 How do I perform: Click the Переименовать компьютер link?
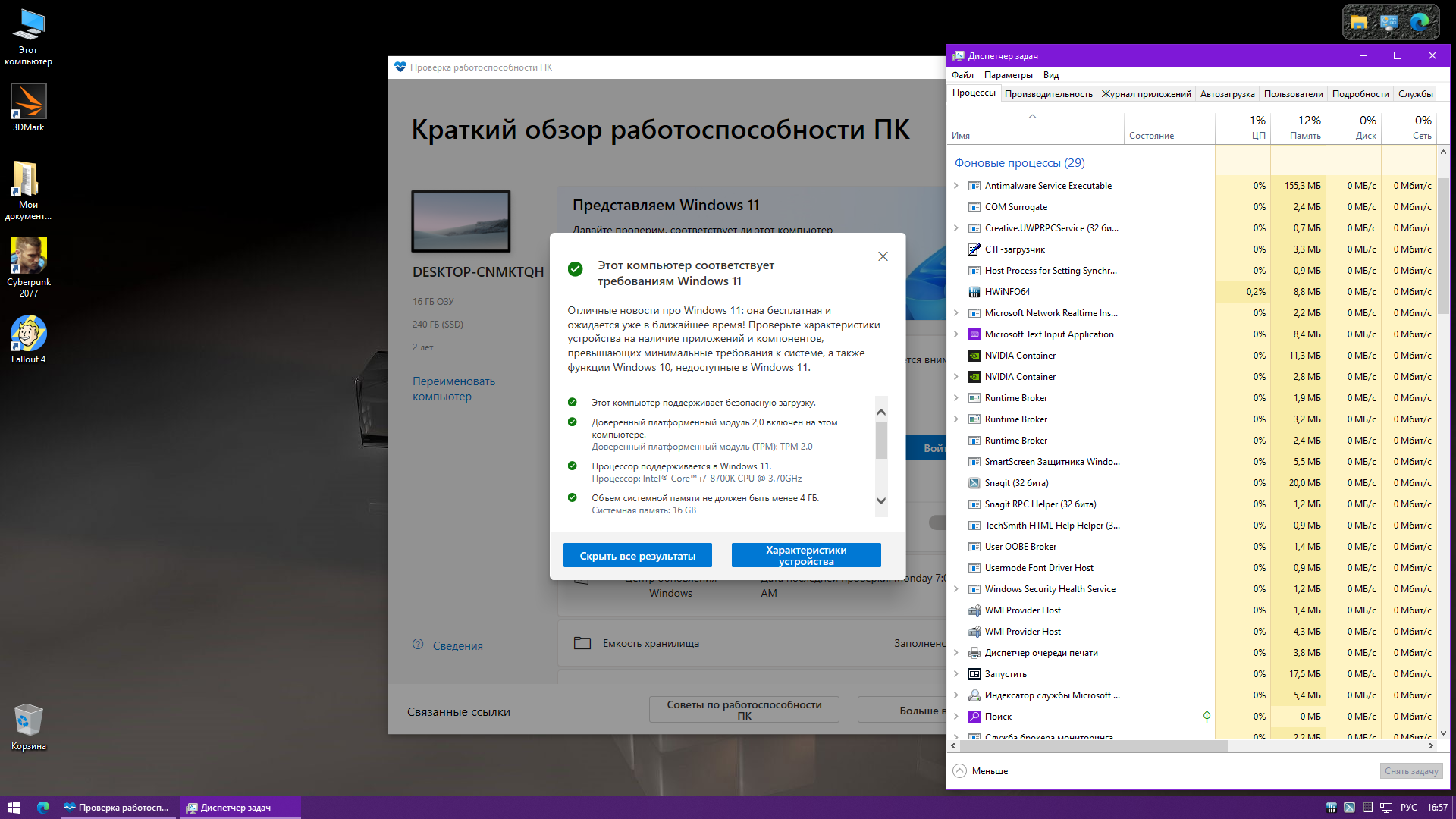point(453,389)
